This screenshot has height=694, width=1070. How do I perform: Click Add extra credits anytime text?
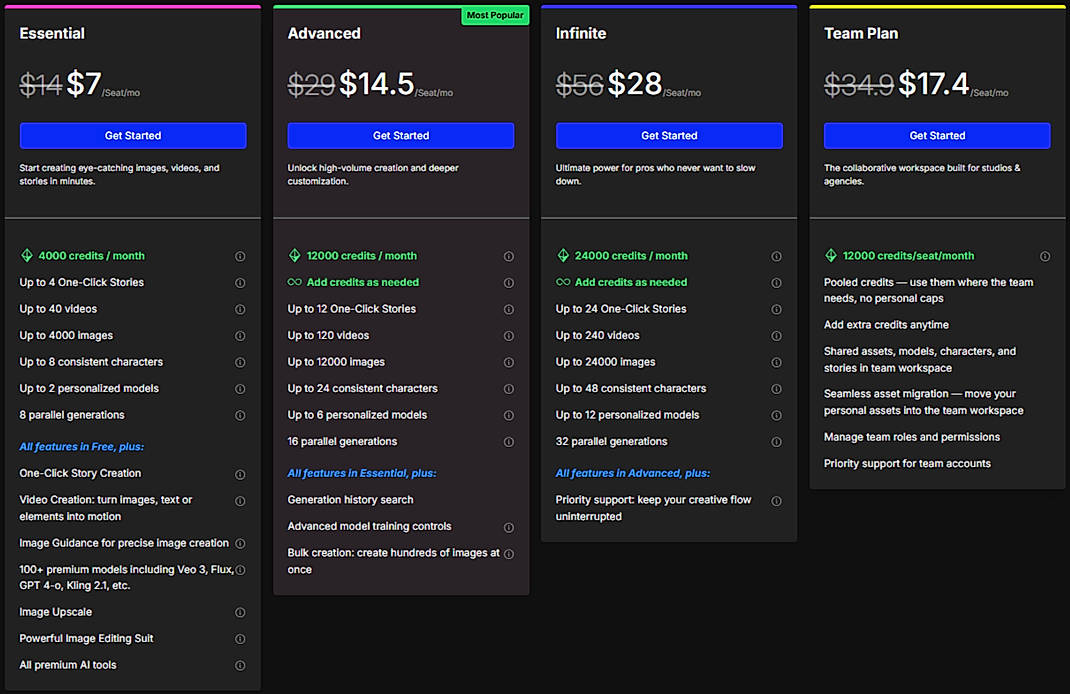point(886,325)
